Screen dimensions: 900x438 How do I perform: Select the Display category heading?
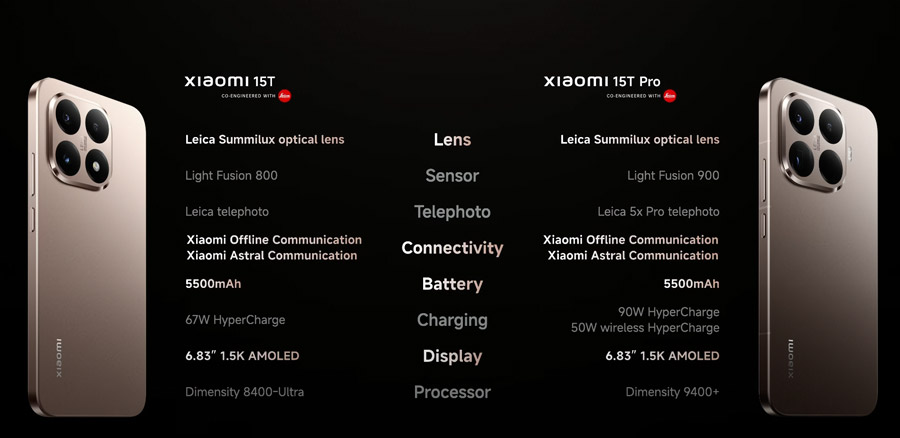click(452, 356)
